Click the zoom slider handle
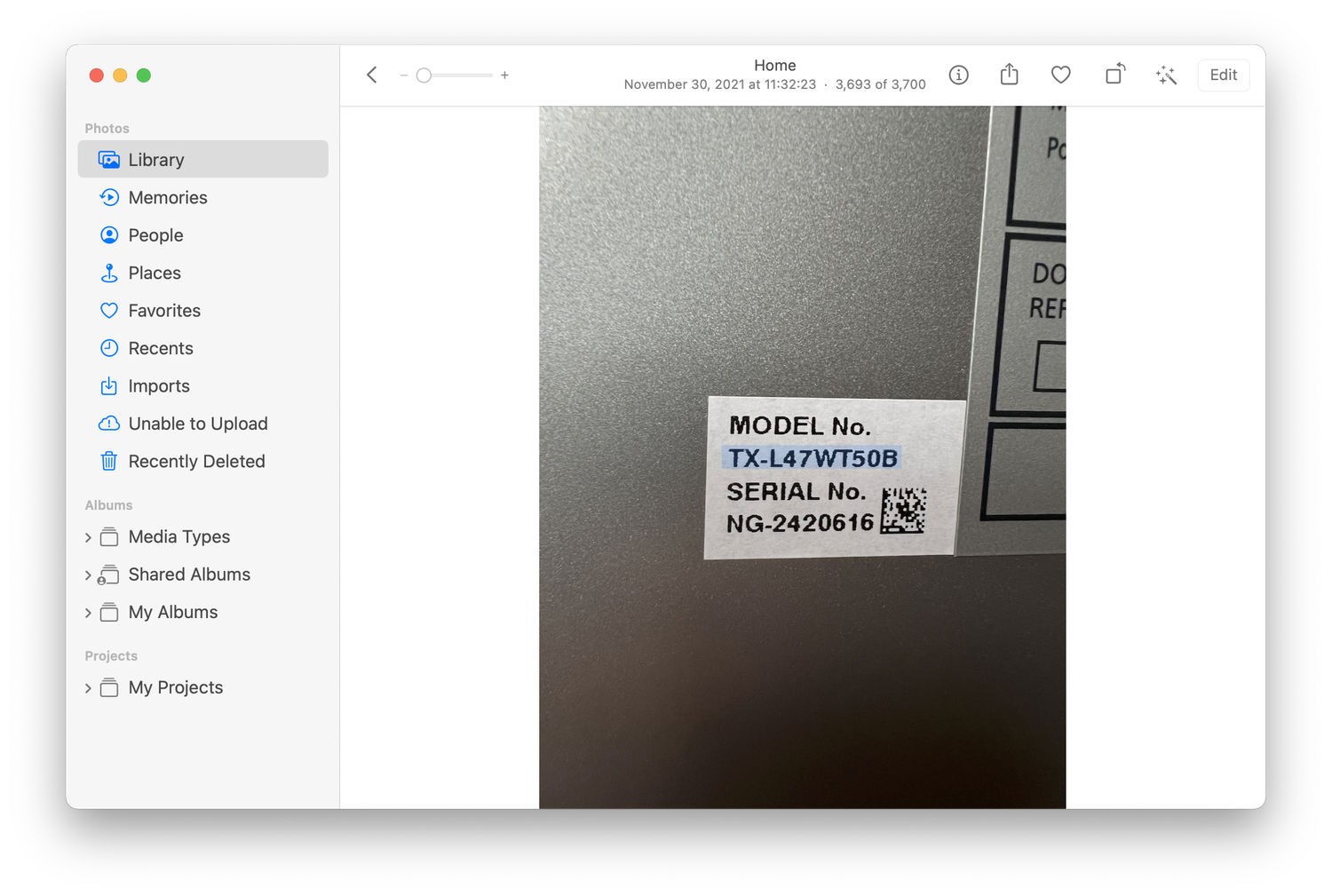 [424, 75]
